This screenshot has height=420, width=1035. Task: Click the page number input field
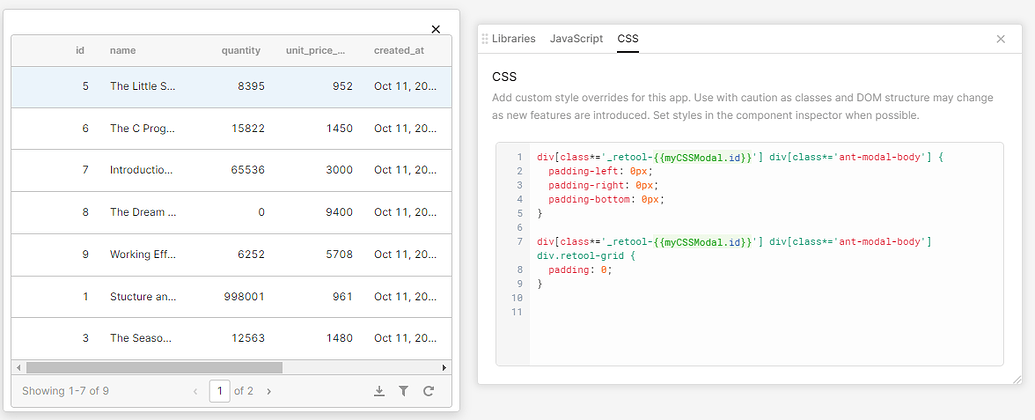click(x=219, y=391)
